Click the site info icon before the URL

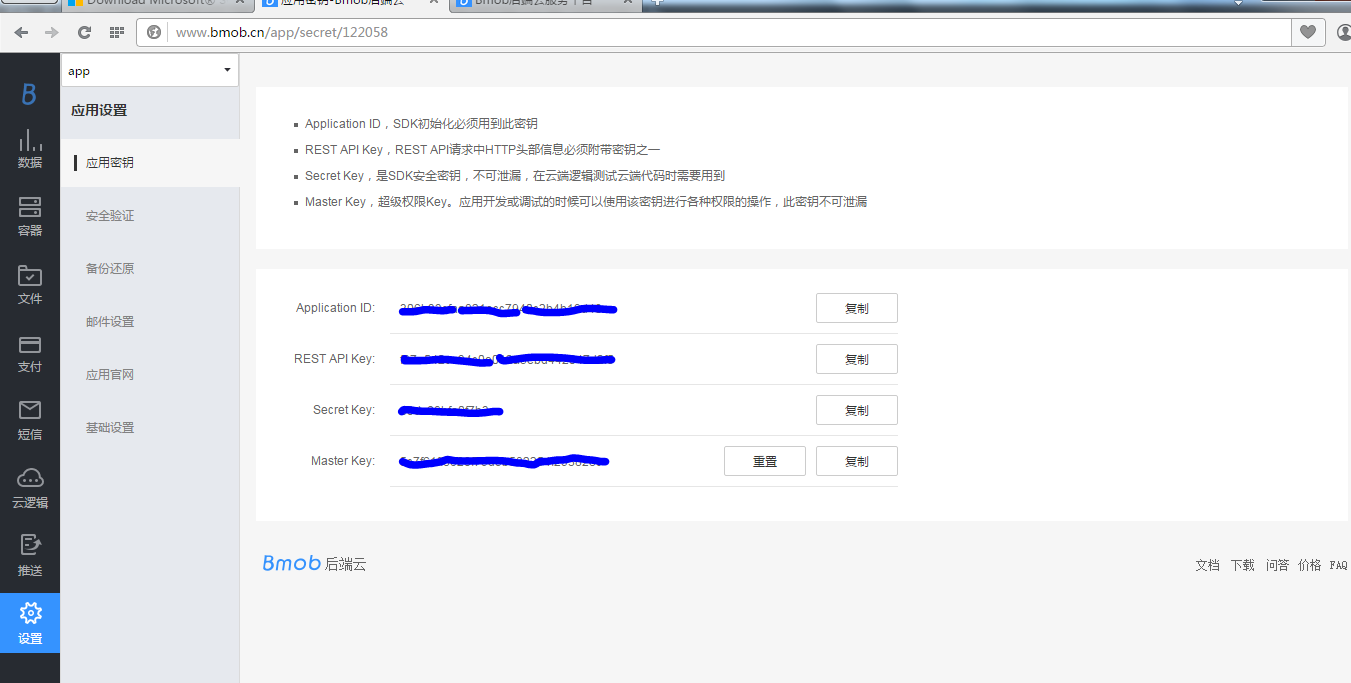[x=154, y=32]
